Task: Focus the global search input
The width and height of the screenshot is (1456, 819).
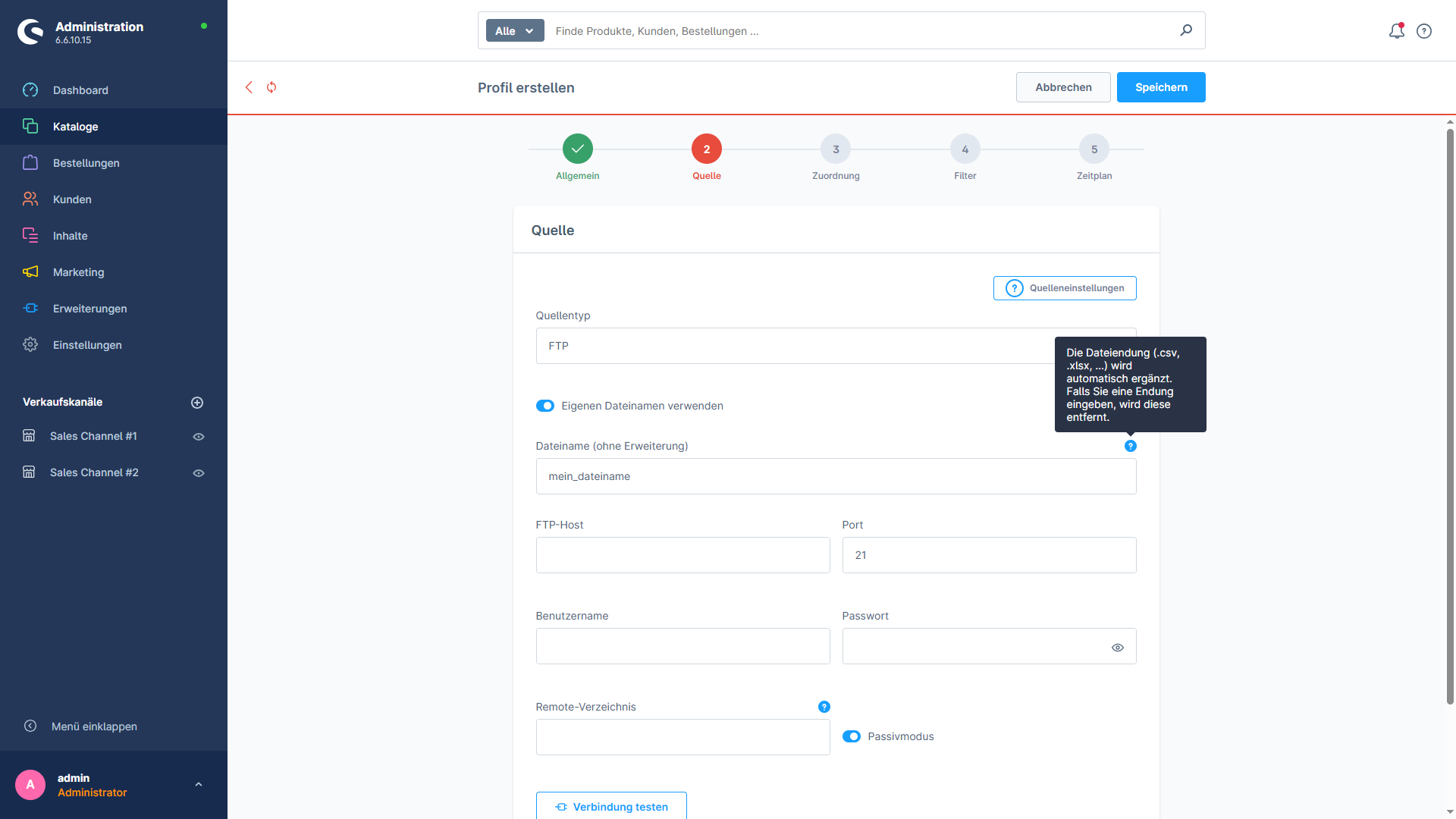Action: (861, 31)
